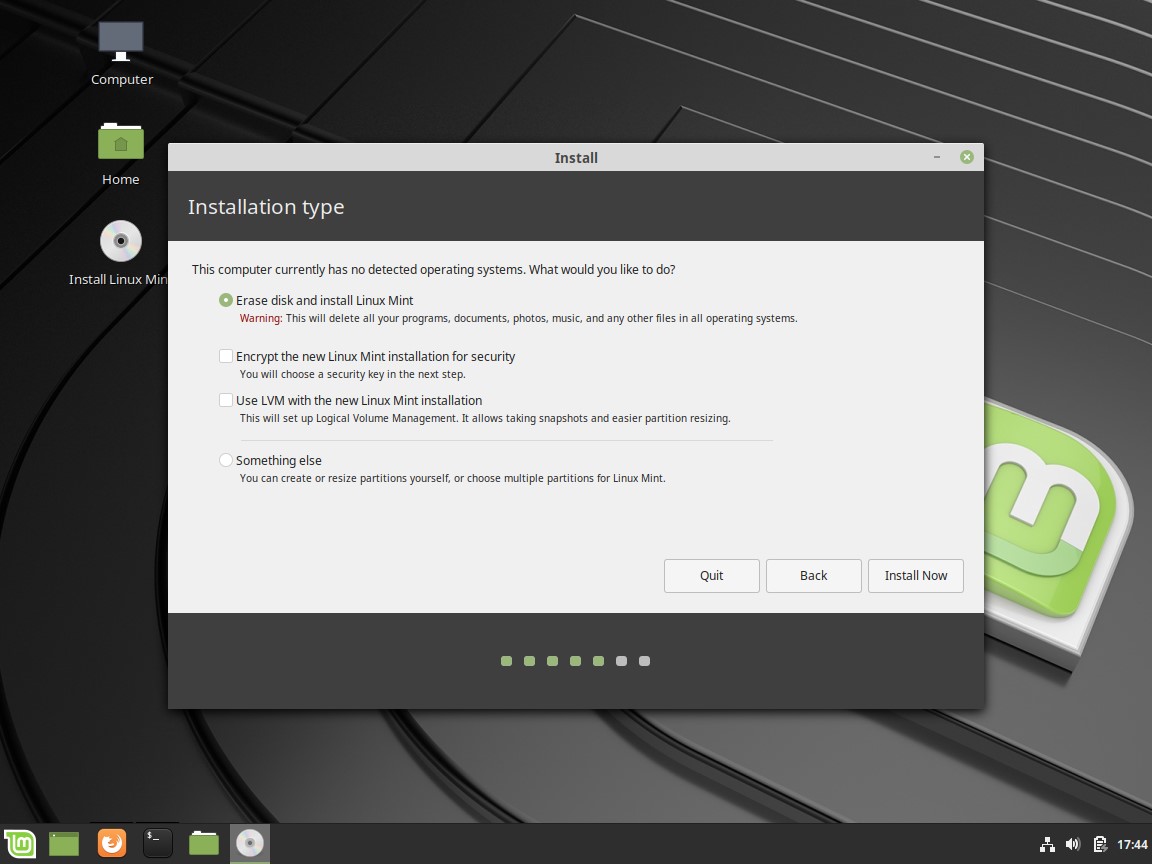Enable Use LVM with the new installation
The image size is (1152, 864).
[x=225, y=400]
